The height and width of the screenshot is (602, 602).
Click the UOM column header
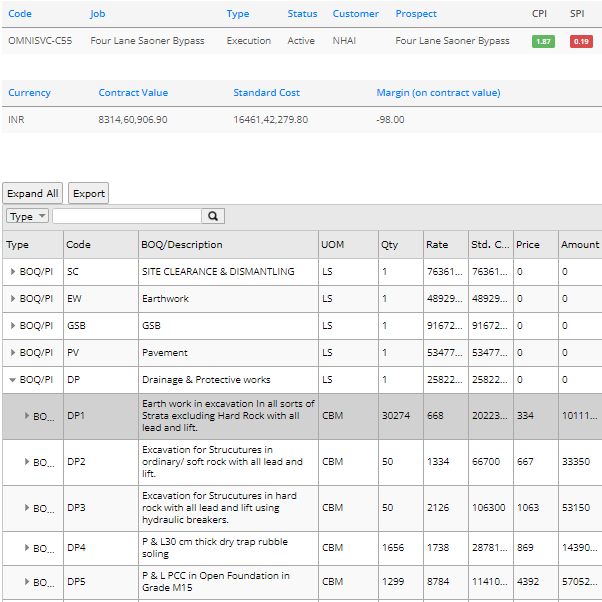click(332, 245)
